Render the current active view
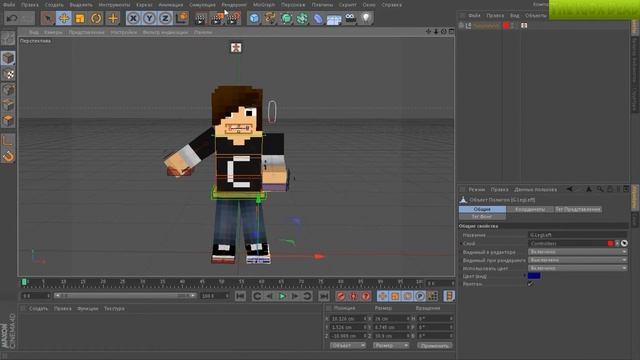The image size is (640, 360). point(200,18)
